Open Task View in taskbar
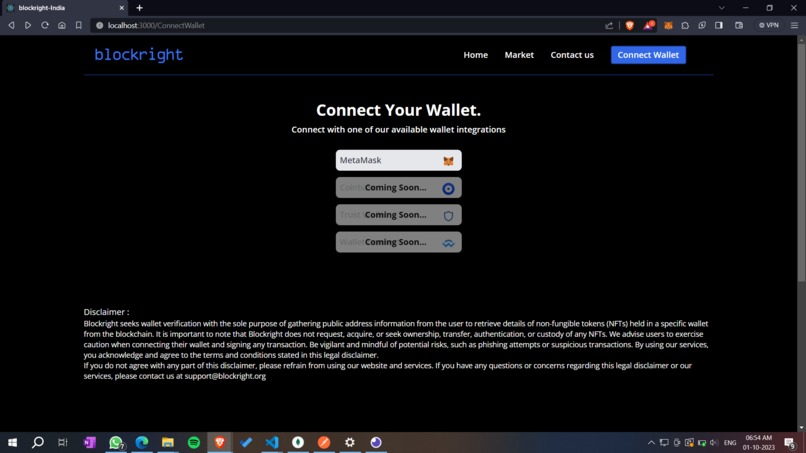The height and width of the screenshot is (453, 806). coord(63,442)
